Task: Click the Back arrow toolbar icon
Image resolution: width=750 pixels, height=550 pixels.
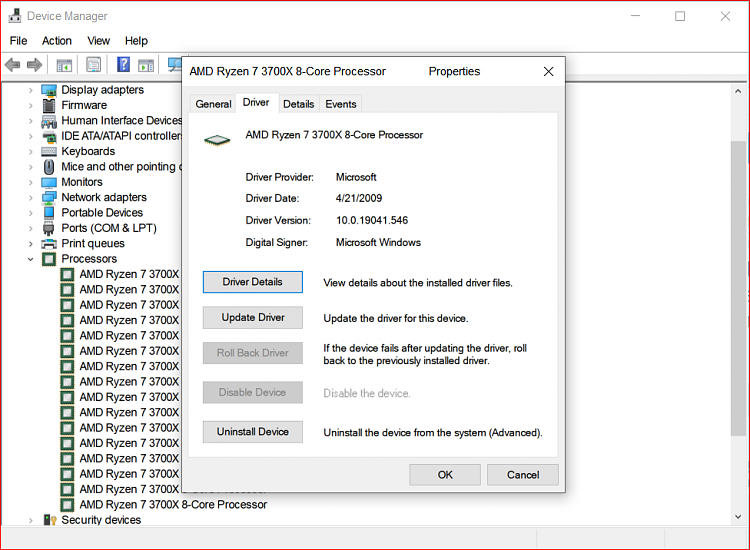Action: pos(12,65)
